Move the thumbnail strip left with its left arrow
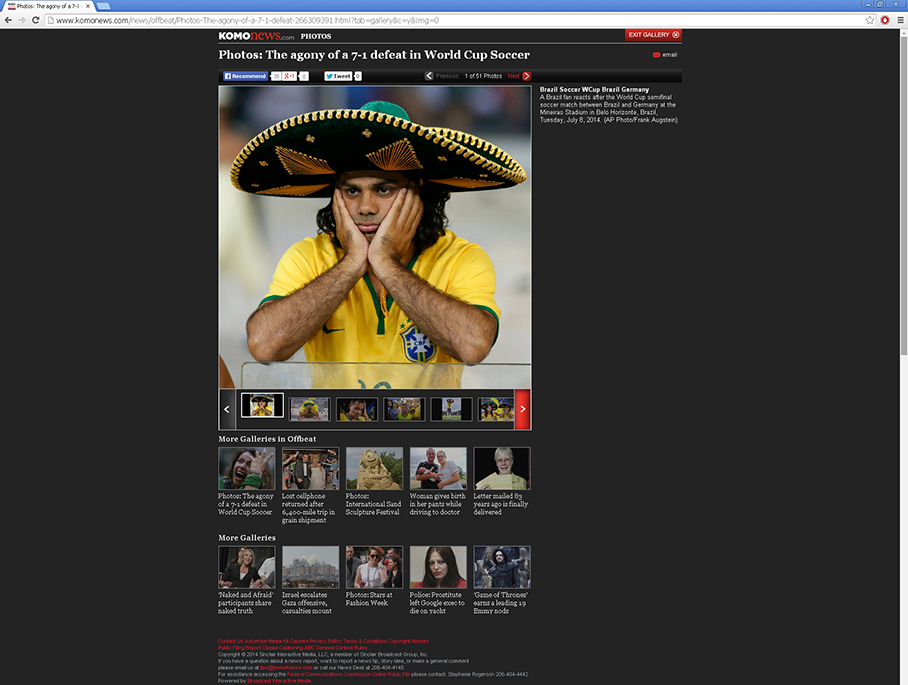Image resolution: width=908 pixels, height=685 pixels. pos(226,409)
